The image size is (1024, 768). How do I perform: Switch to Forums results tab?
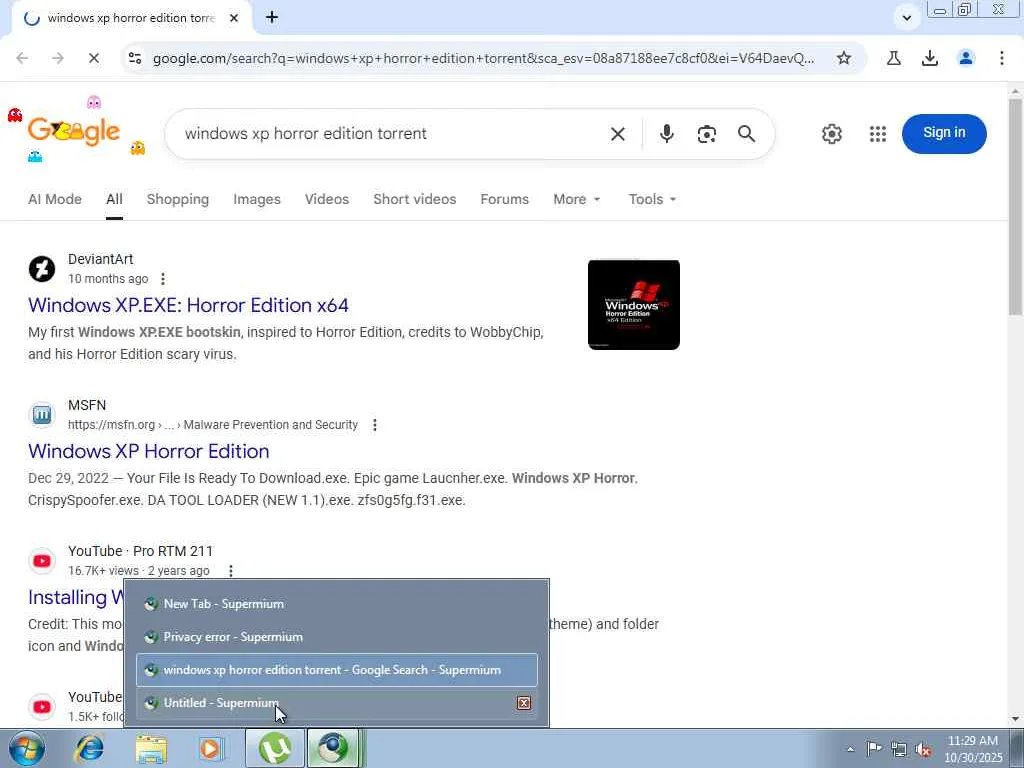[x=504, y=199]
